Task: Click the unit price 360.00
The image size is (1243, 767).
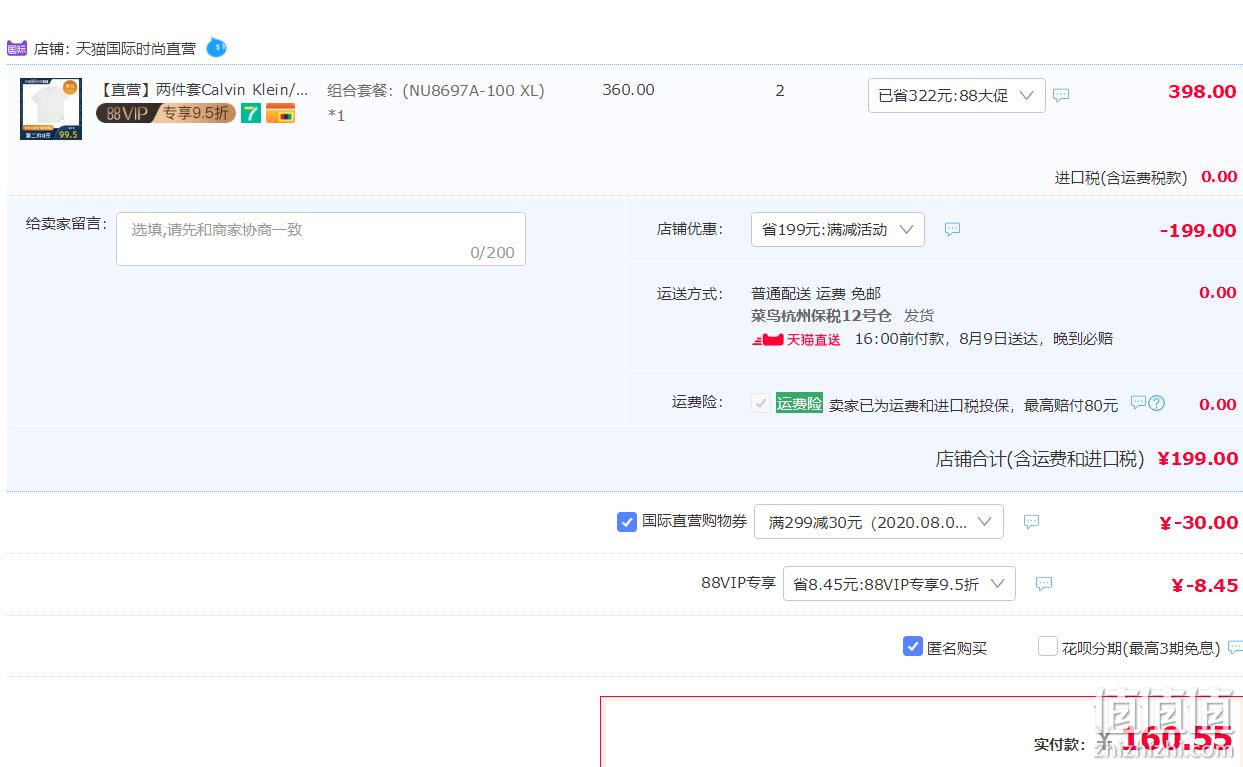Action: (x=629, y=90)
